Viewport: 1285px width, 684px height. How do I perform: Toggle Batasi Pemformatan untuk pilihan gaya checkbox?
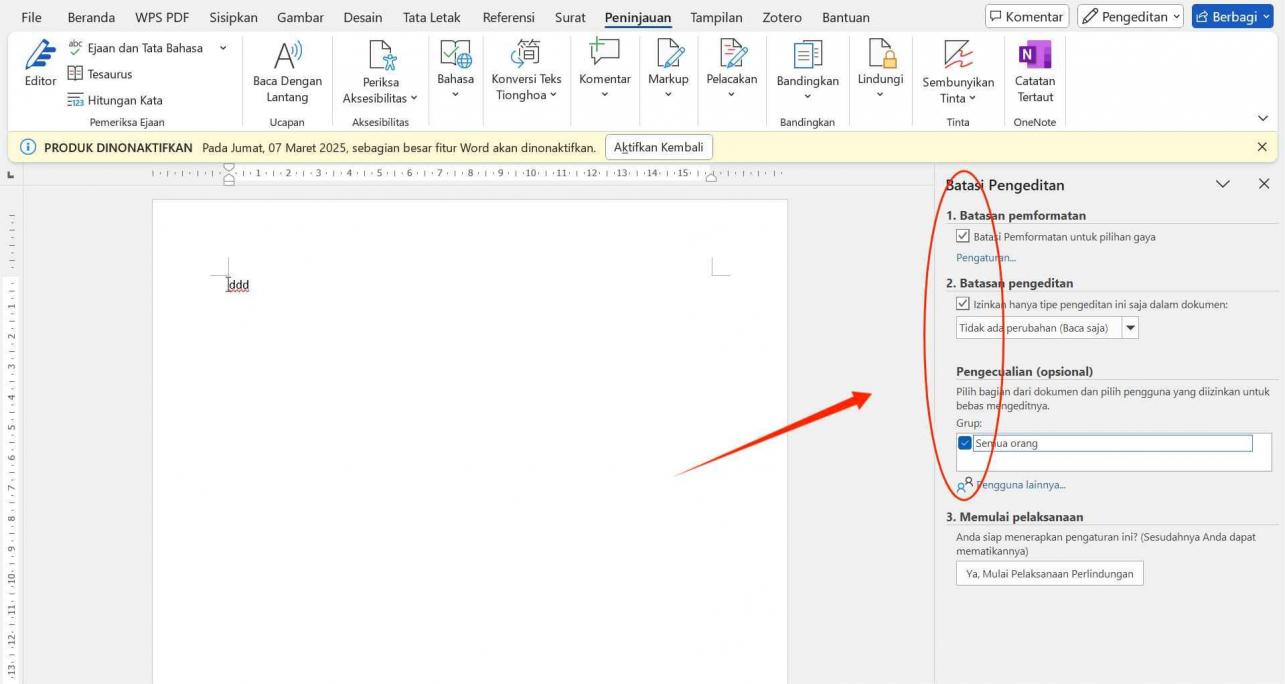pos(963,237)
